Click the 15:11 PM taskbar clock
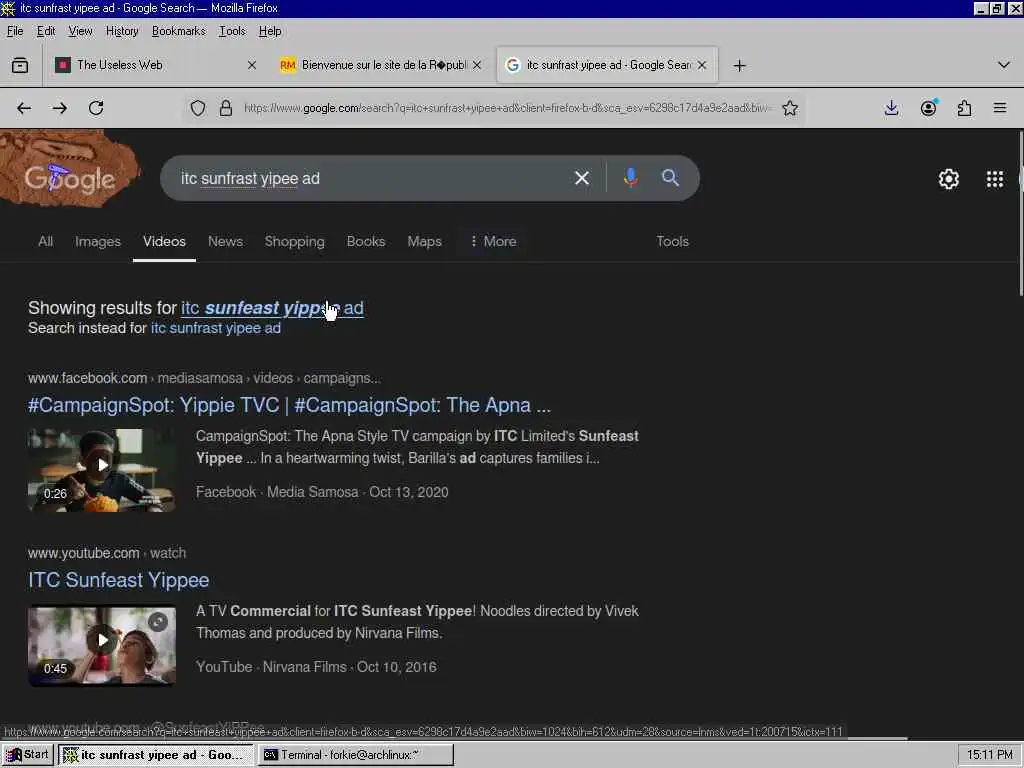Image resolution: width=1024 pixels, height=768 pixels. [989, 755]
